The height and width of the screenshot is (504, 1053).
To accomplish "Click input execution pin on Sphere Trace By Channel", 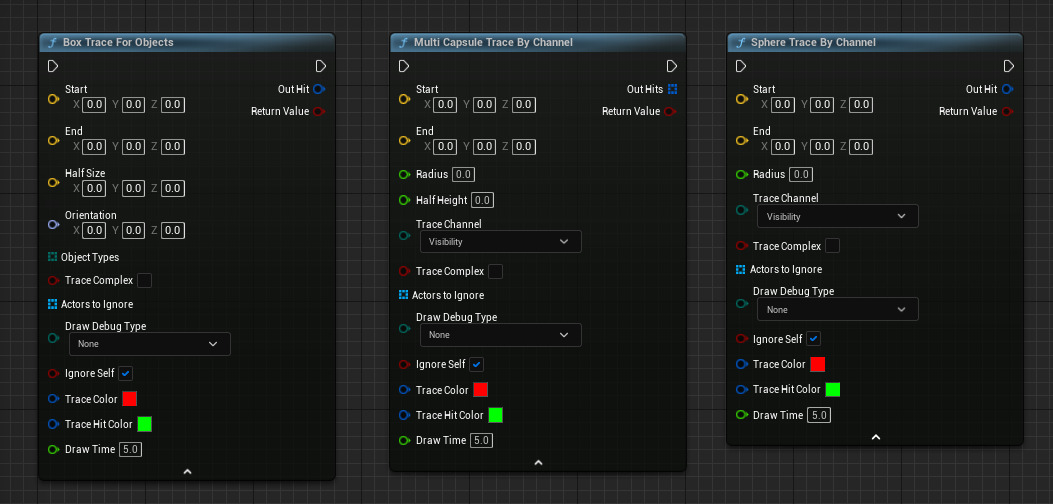I will tap(741, 66).
